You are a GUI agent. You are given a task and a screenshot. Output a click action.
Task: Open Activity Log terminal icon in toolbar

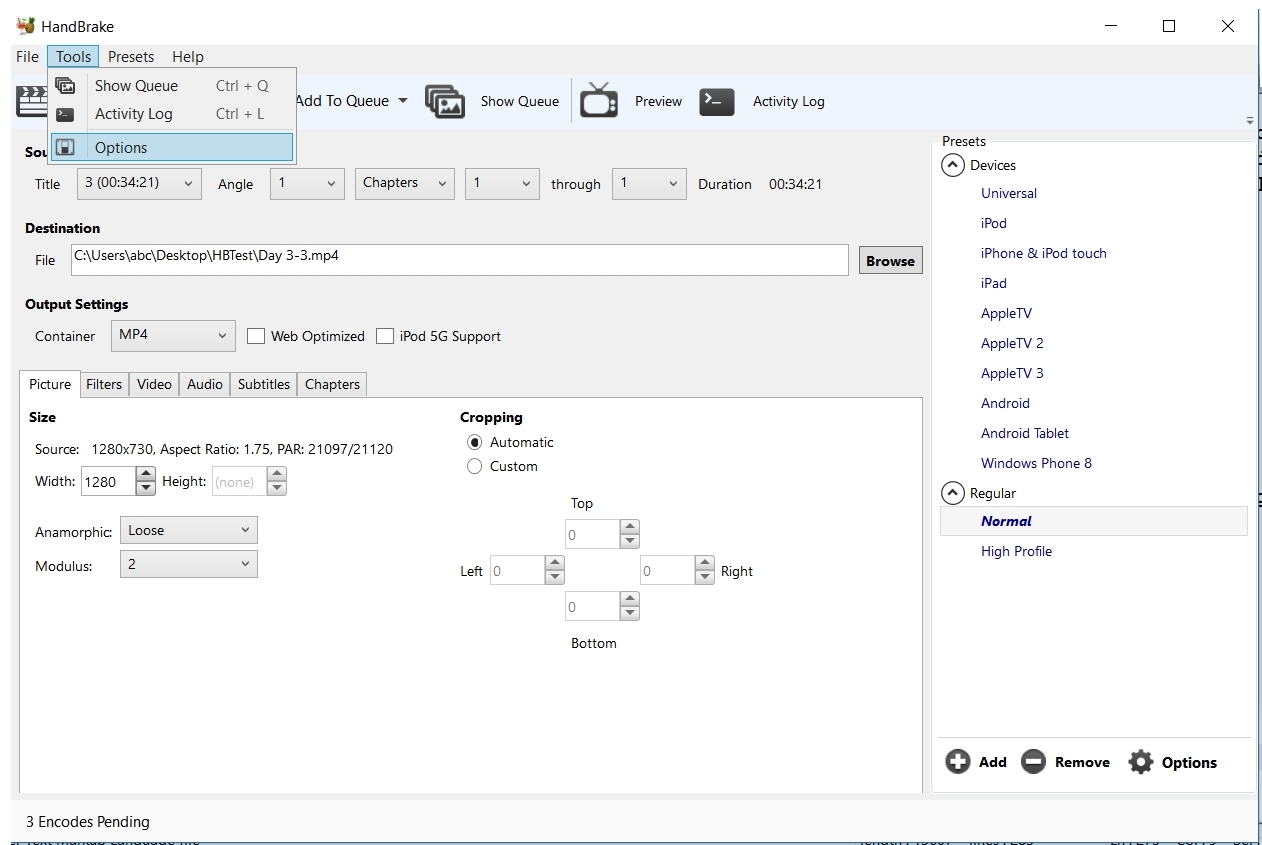[717, 101]
